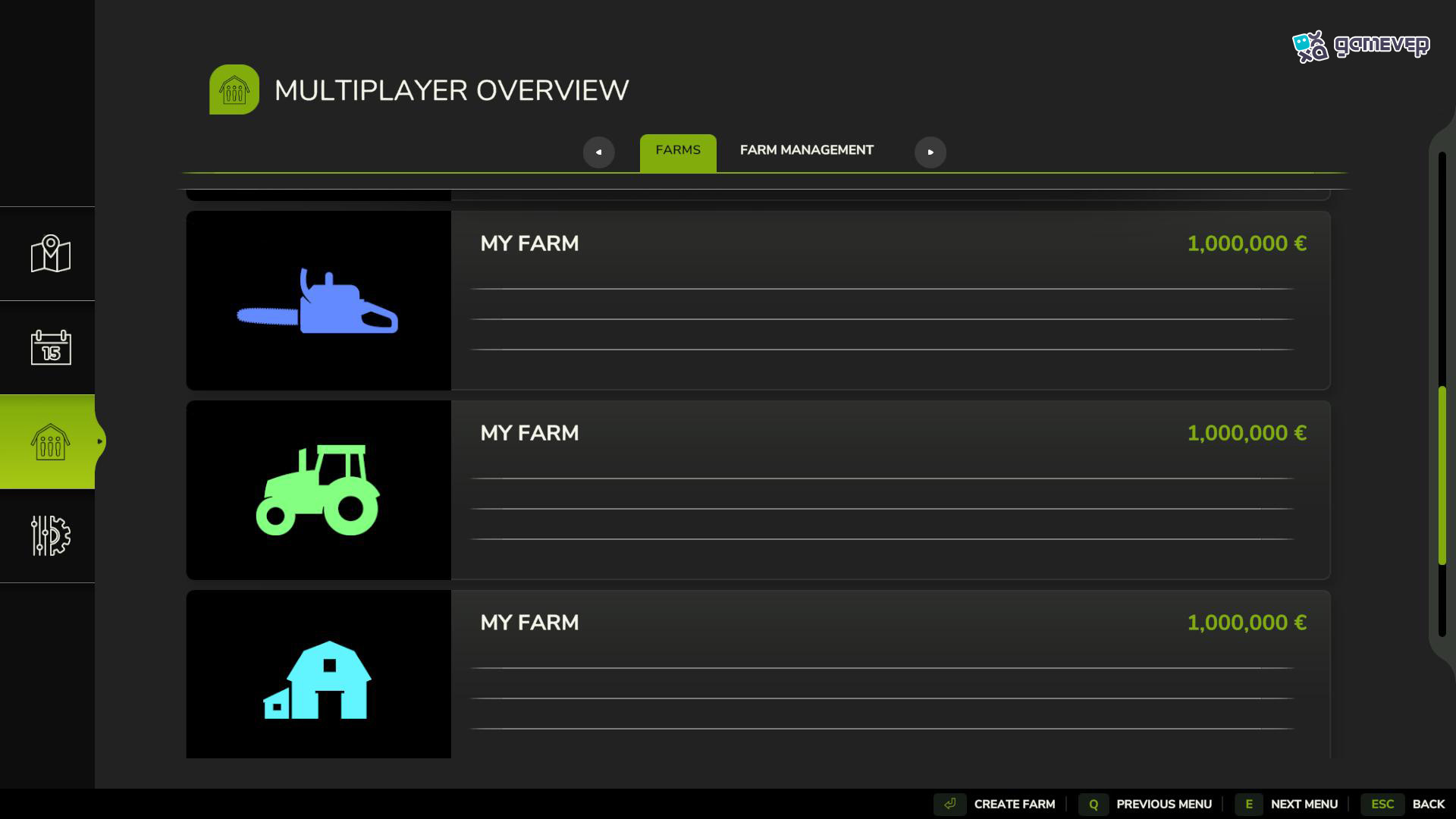Click the ESC key hint icon

pos(1382,804)
